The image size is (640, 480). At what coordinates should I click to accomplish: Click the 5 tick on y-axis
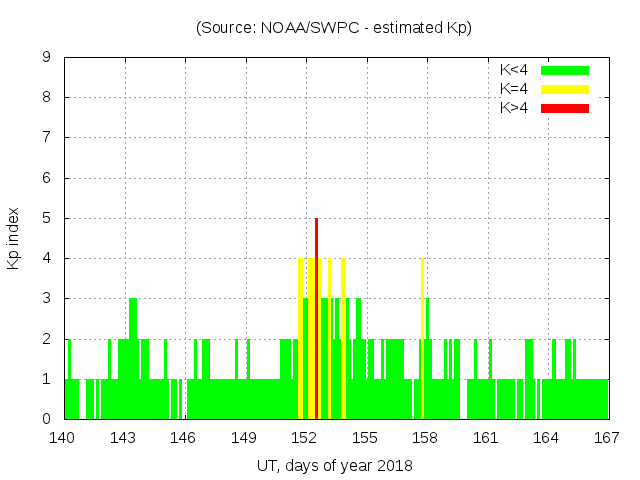(47, 218)
